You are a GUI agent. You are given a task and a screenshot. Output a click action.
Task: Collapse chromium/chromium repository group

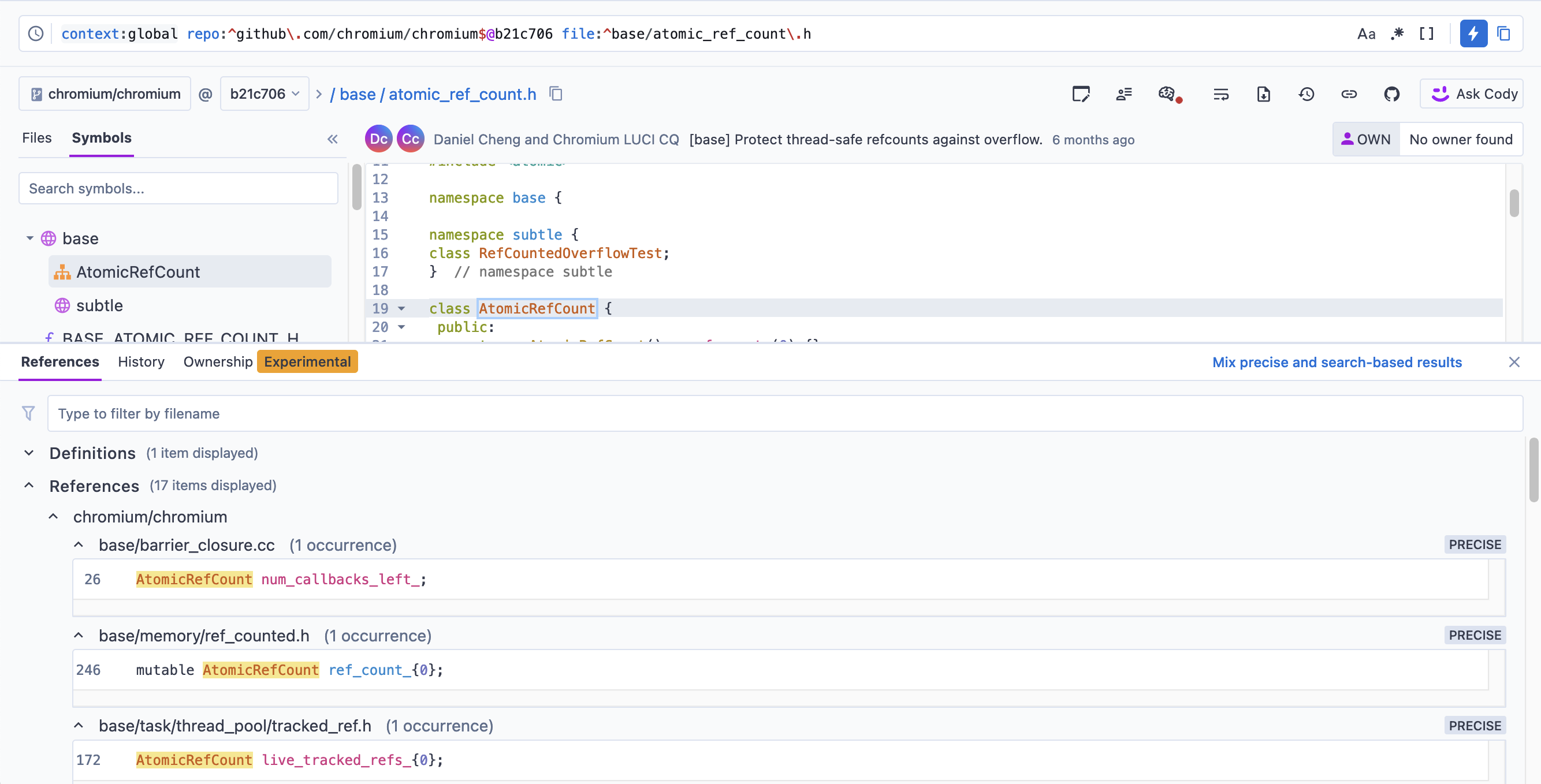[x=53, y=516]
